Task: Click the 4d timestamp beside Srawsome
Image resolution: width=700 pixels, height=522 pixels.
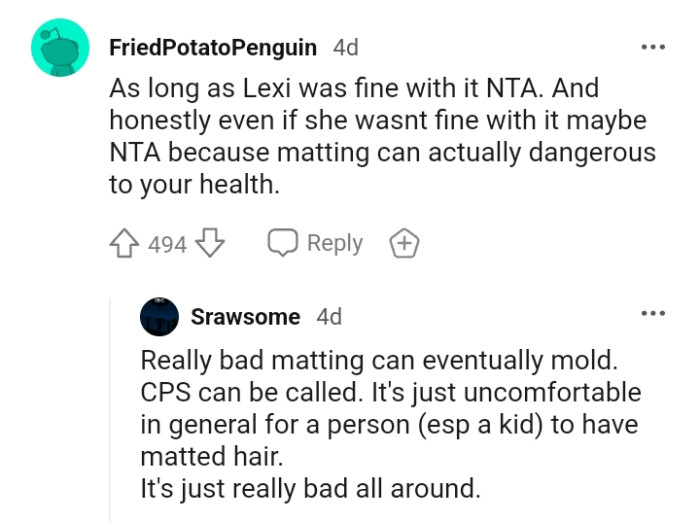Action: pyautogui.click(x=329, y=317)
